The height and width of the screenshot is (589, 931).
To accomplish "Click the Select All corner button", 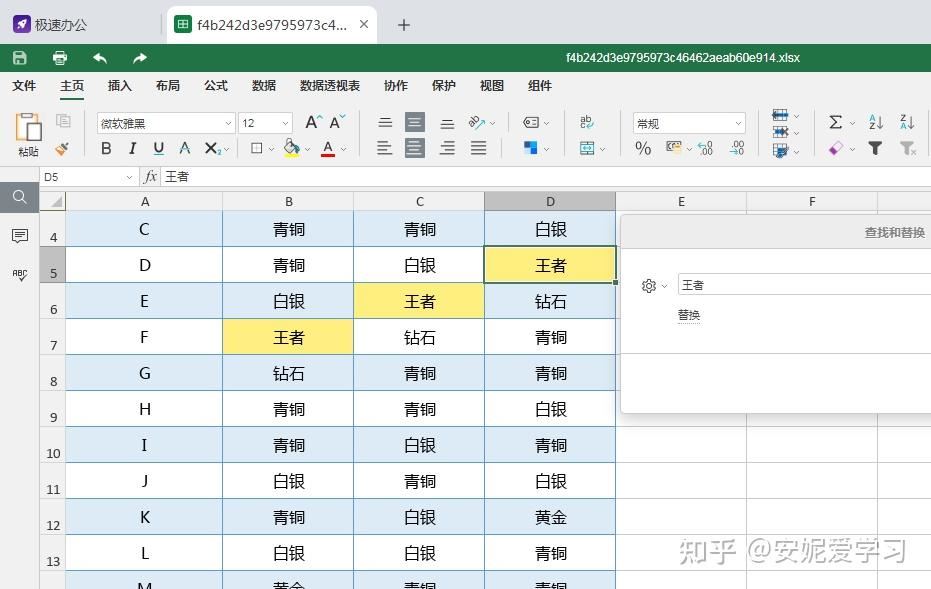I will pos(53,202).
